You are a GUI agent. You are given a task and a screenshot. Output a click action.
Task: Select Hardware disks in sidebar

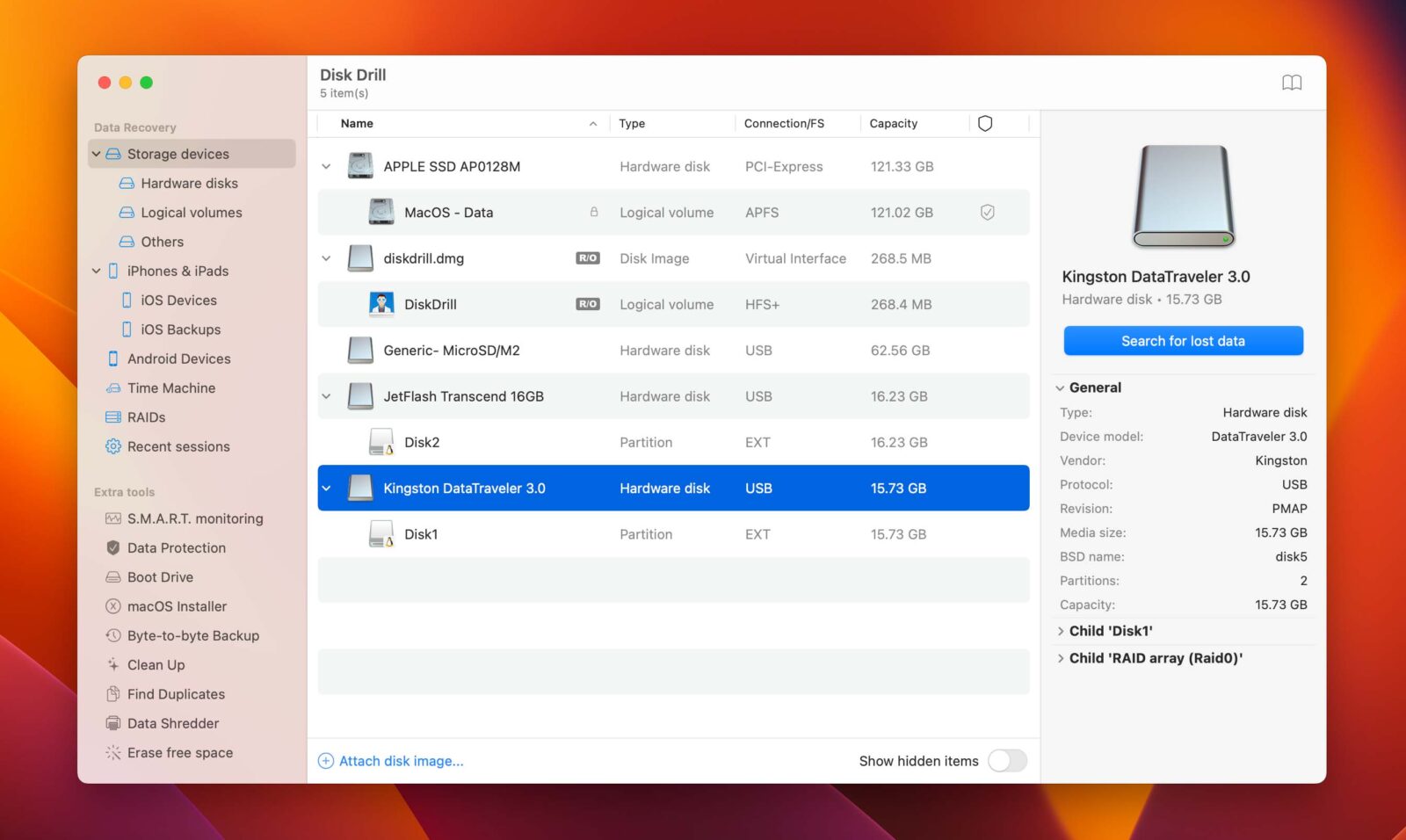[x=189, y=183]
